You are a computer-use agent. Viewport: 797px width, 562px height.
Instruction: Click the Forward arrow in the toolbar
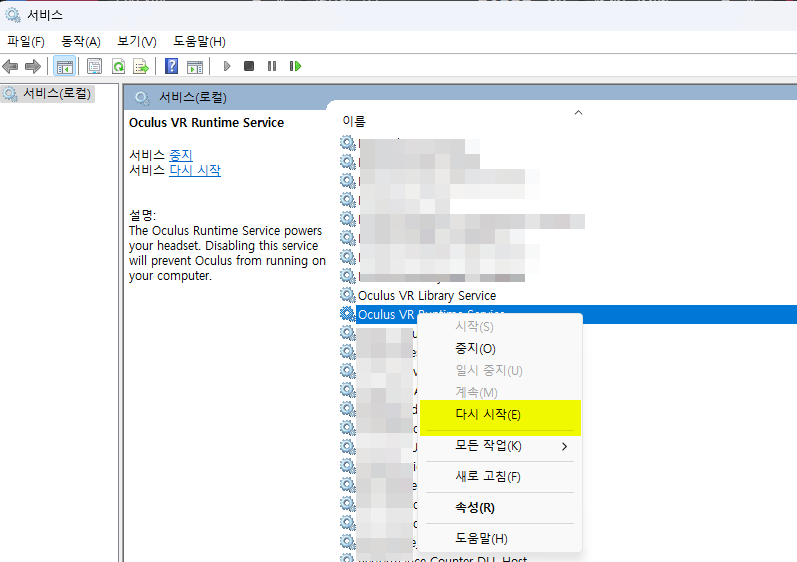click(33, 66)
